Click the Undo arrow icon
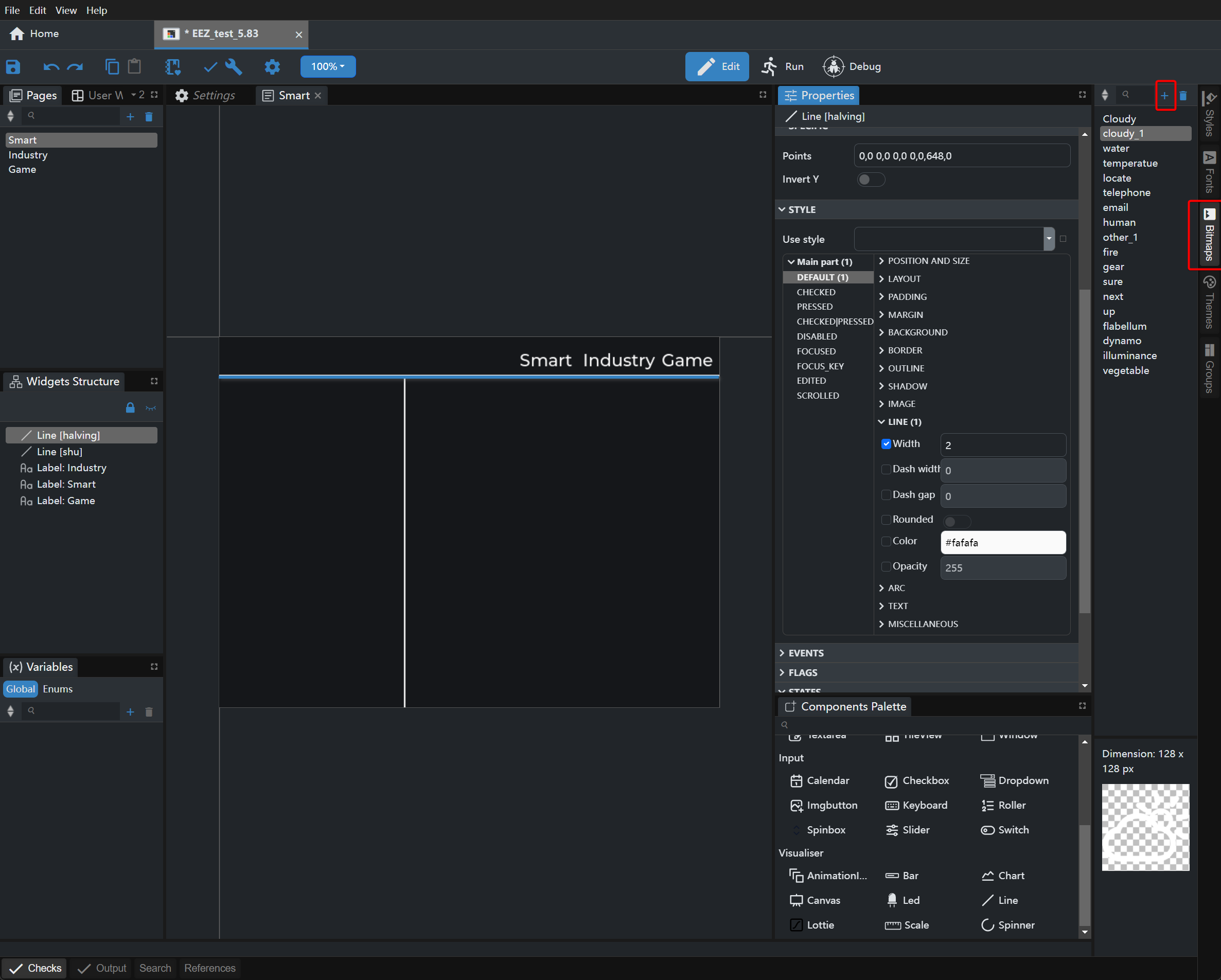Image resolution: width=1221 pixels, height=980 pixels. (51, 67)
